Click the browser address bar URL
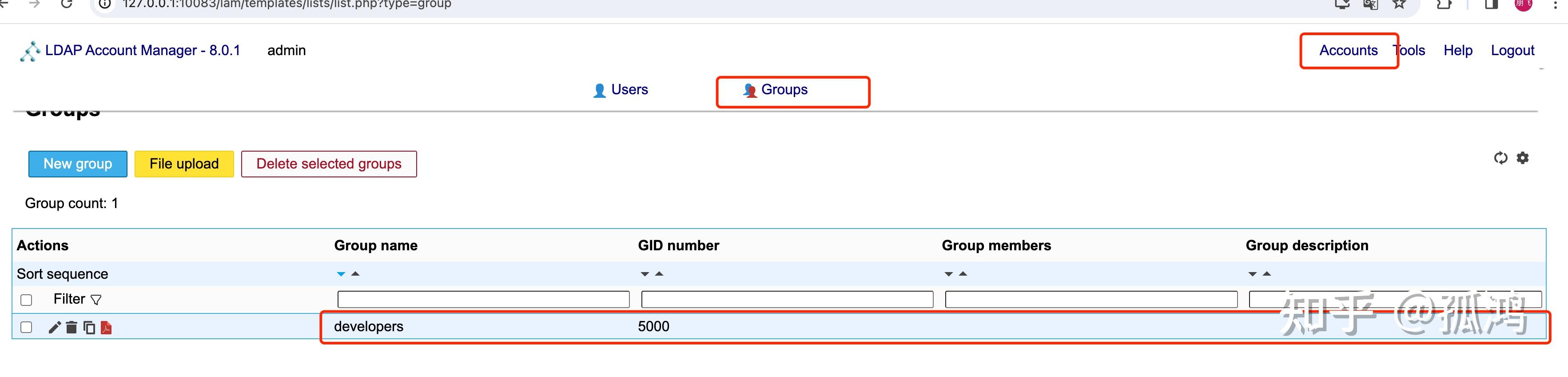 287,4
